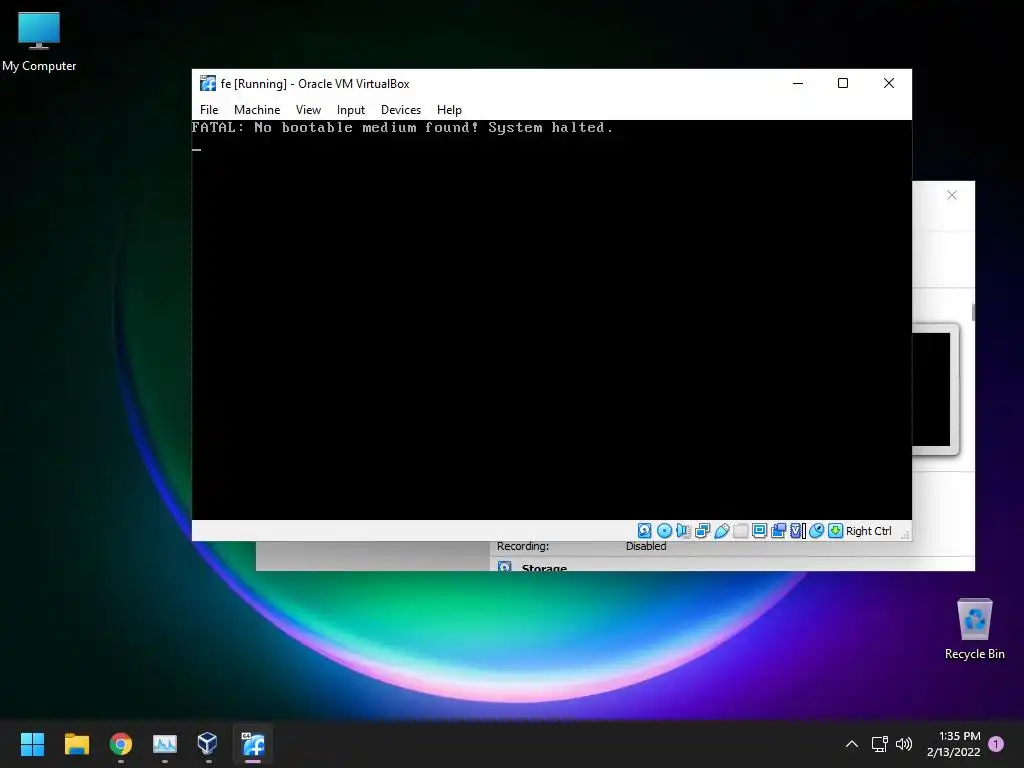Image resolution: width=1024 pixels, height=768 pixels.
Task: Open the notification count badge
Action: click(x=996, y=744)
